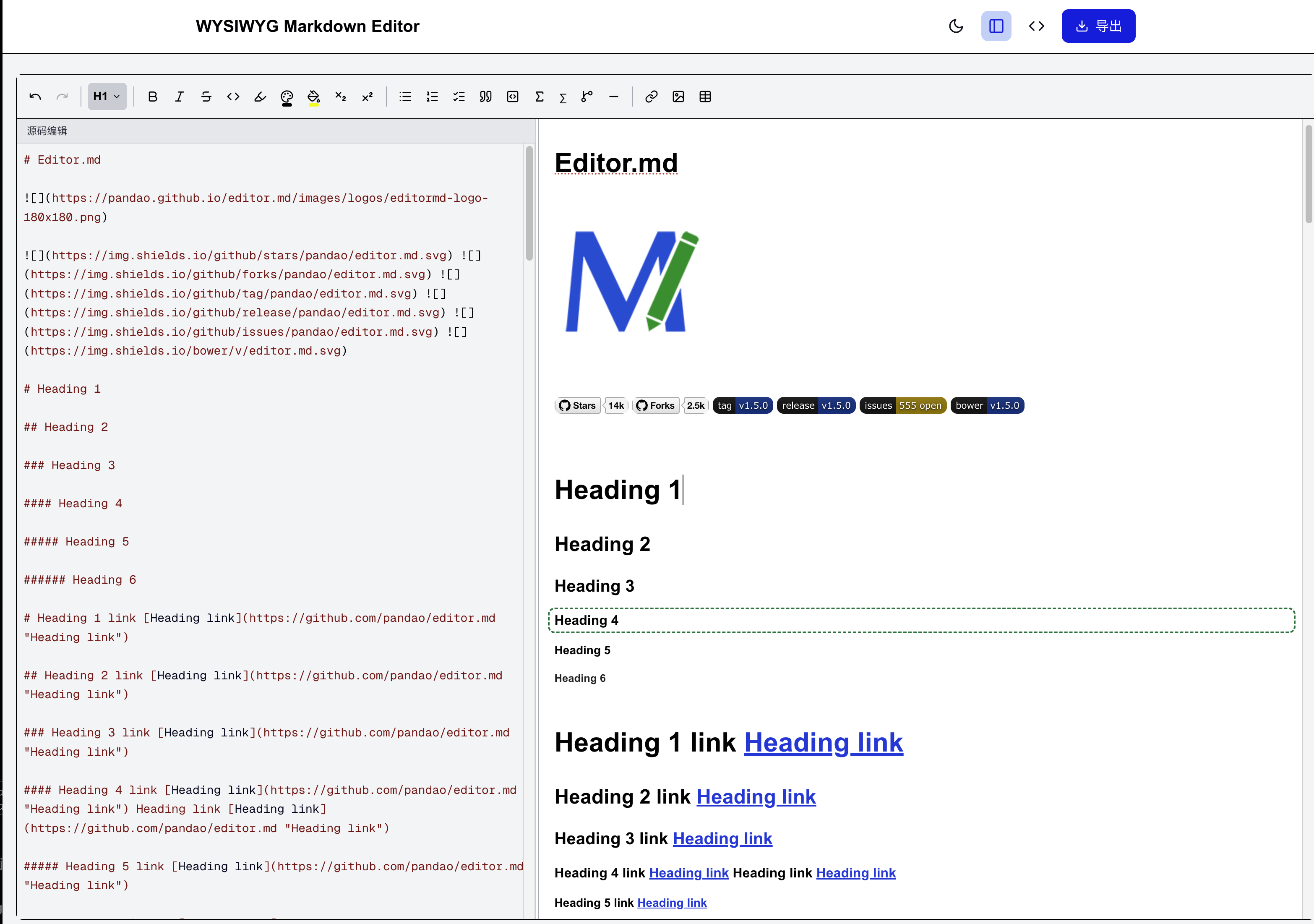Viewport: 1314px width, 924px height.
Task: Insert a numbered list
Action: pos(432,97)
